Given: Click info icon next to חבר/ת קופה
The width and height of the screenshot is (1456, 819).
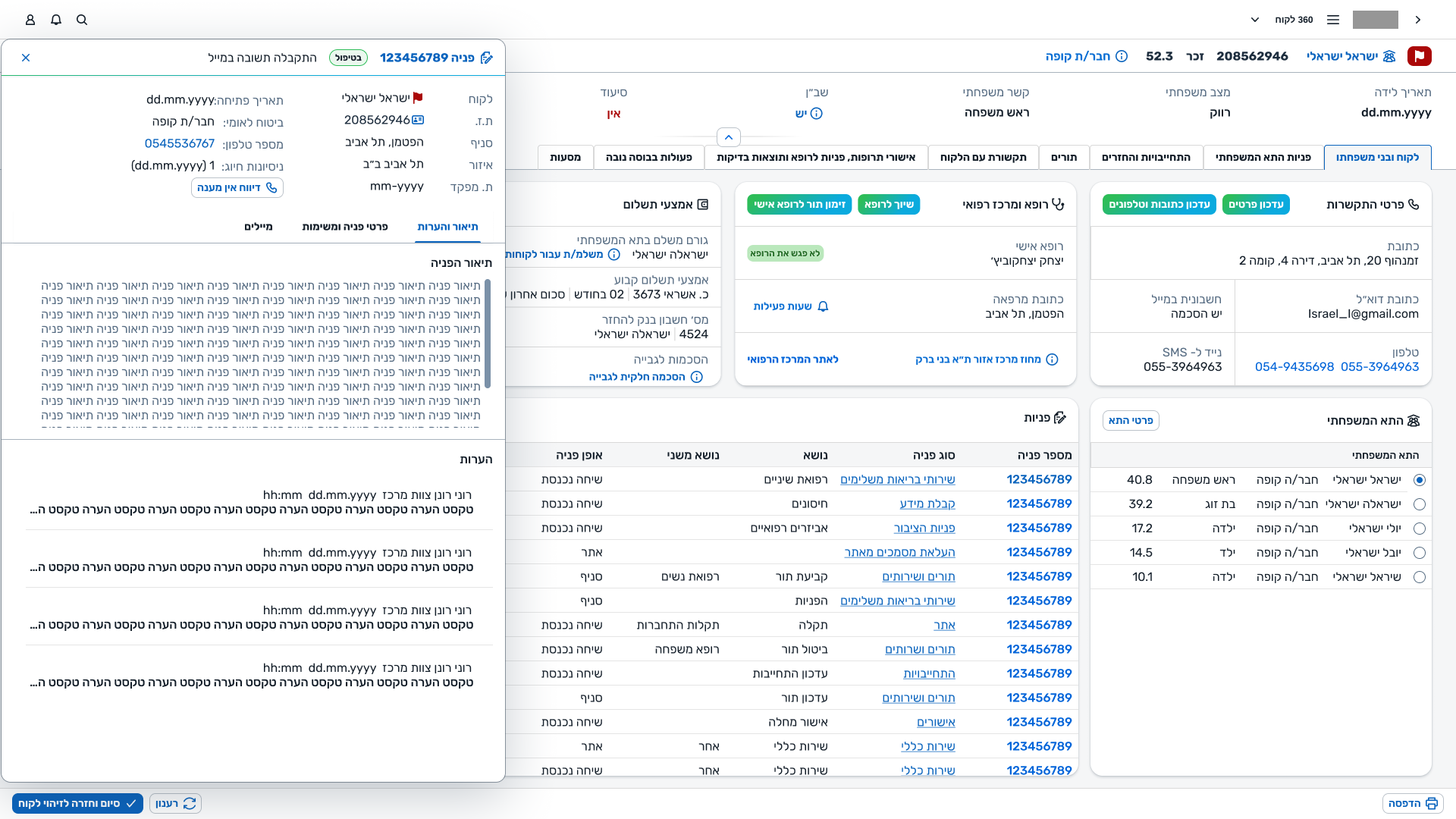Looking at the screenshot, I should coord(1122,56).
